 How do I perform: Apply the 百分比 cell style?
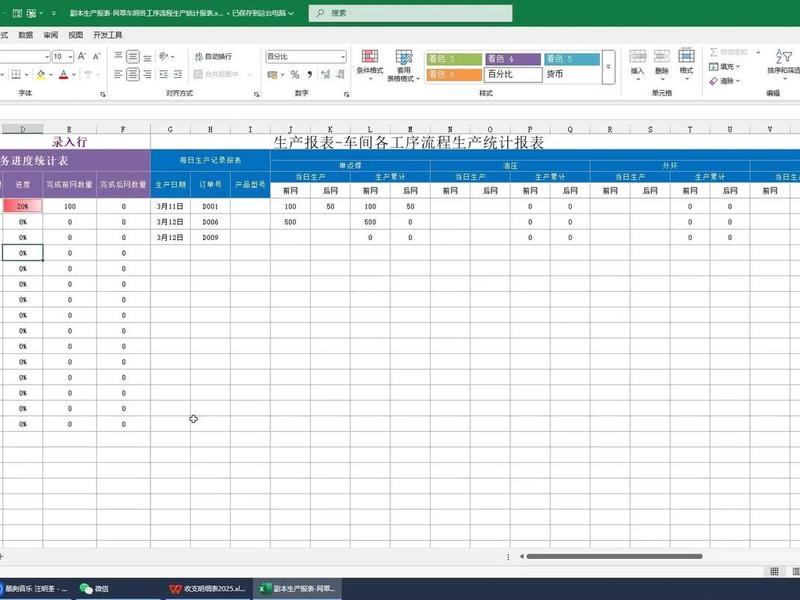tap(513, 74)
